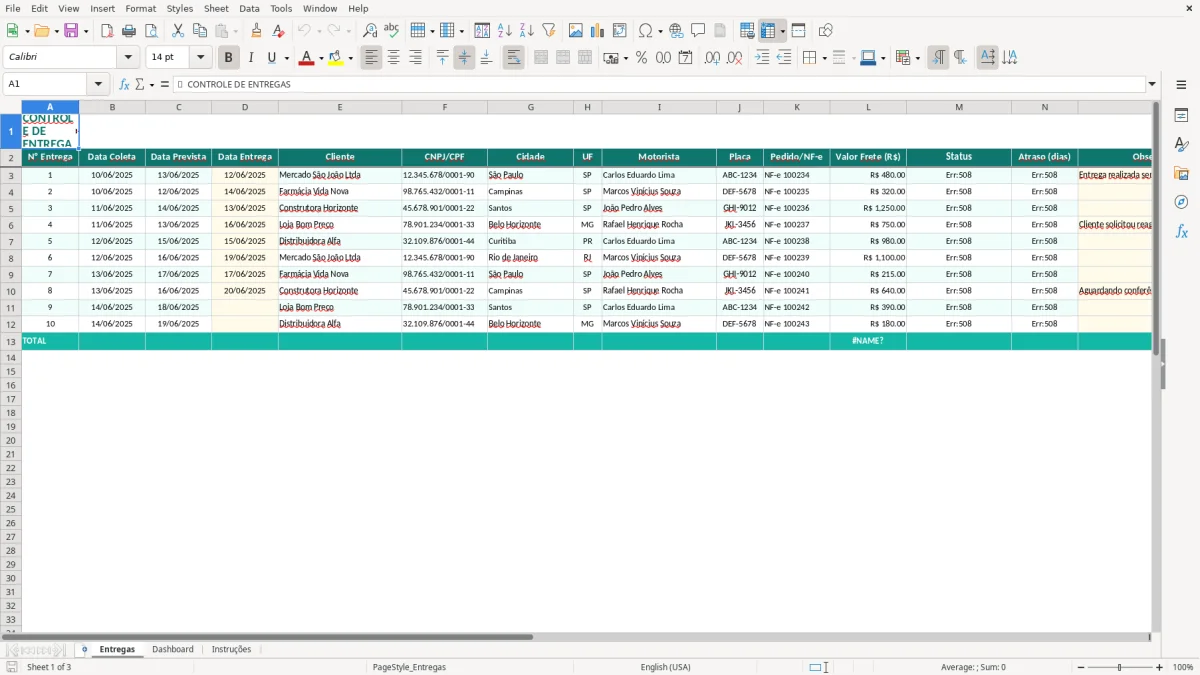This screenshot has width=1200, height=675.
Task: Click the Insert Chart icon
Action: (x=597, y=31)
